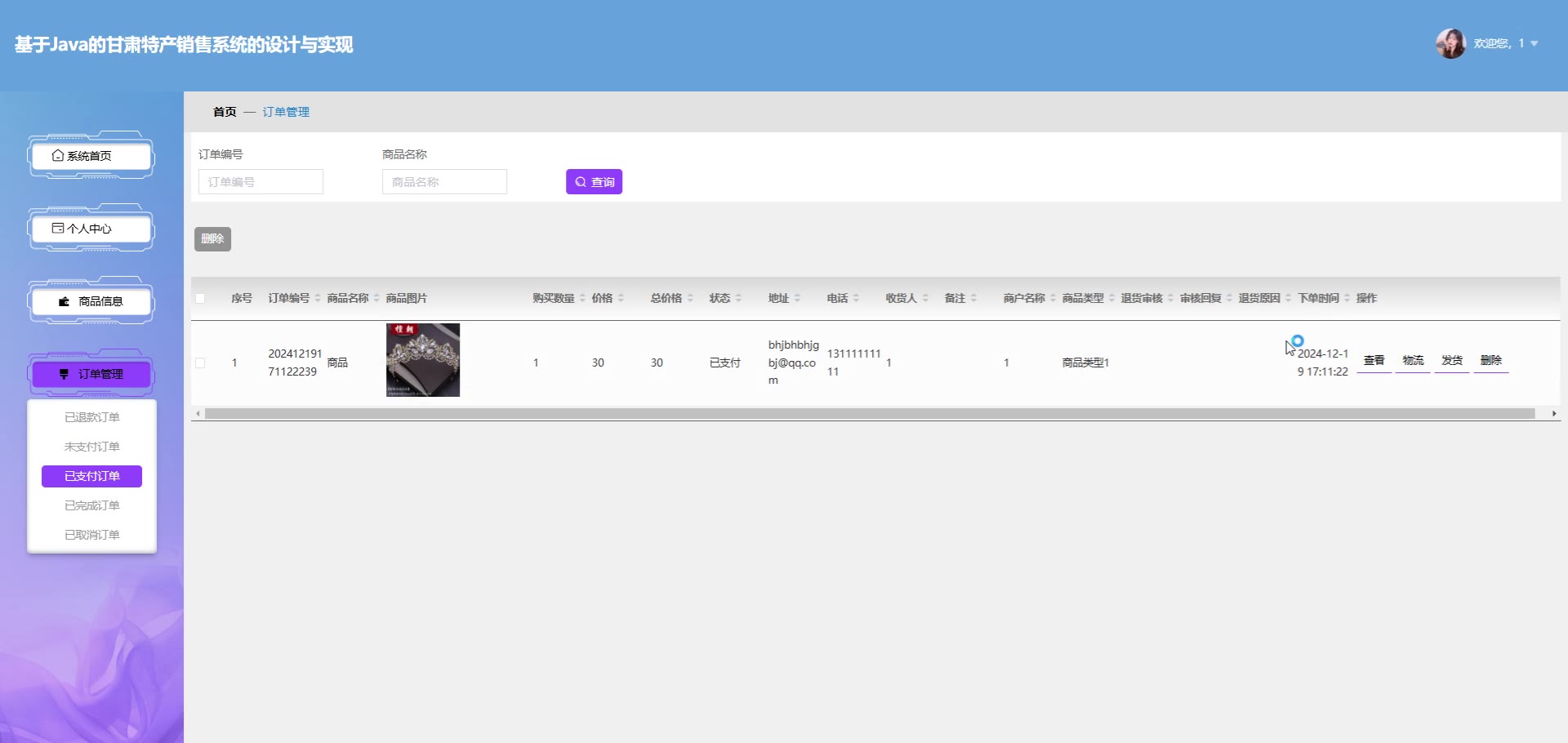Click the 商品 product name cell
1568x743 pixels.
(x=337, y=363)
